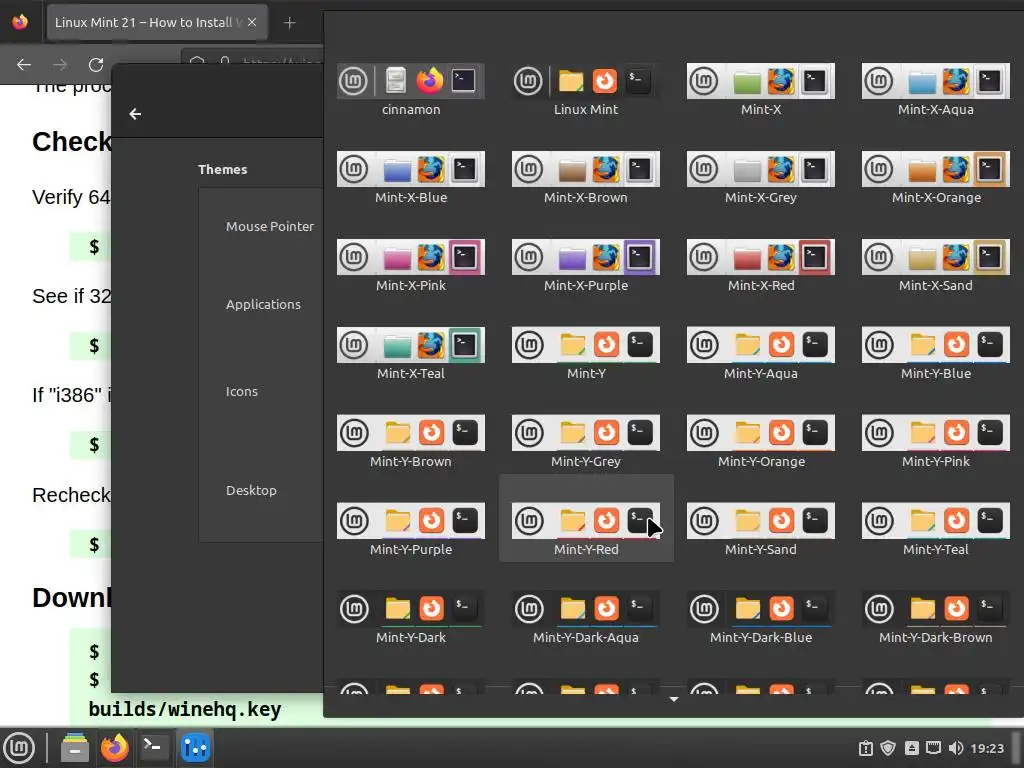Image resolution: width=1024 pixels, height=768 pixels.
Task: Open the shield update manager icon
Action: [888, 748]
